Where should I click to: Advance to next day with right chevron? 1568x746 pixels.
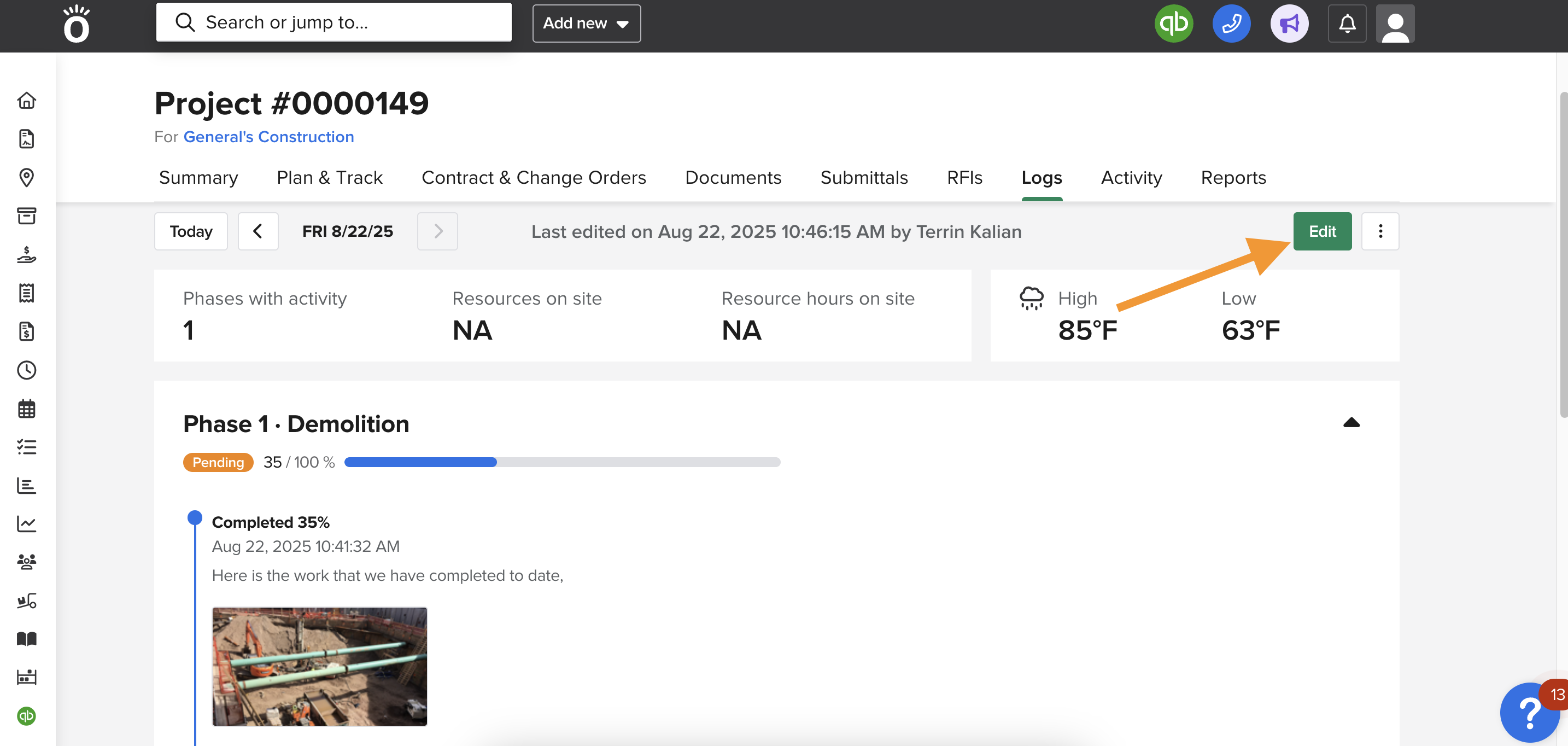pos(437,231)
